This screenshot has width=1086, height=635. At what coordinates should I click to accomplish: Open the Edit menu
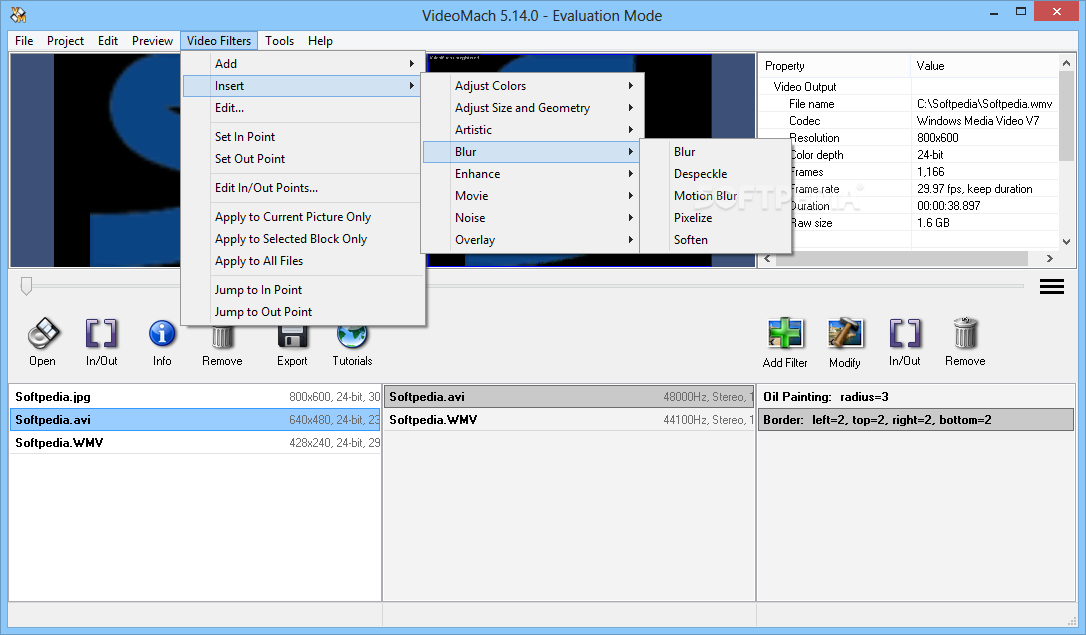(108, 41)
